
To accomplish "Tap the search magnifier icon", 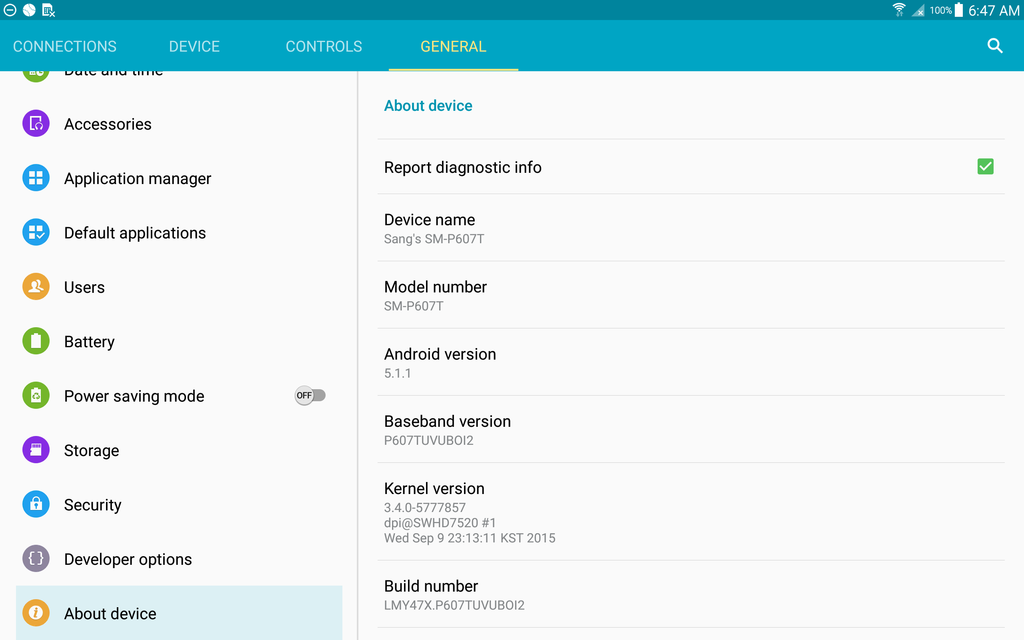I will pyautogui.click(x=994, y=46).
